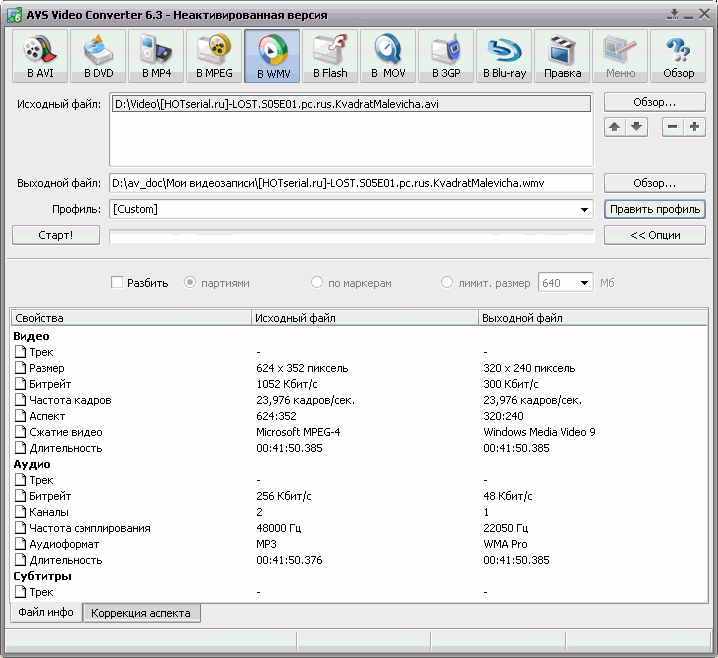Select the Видео group heading
718x658 pixels.
tap(31, 336)
